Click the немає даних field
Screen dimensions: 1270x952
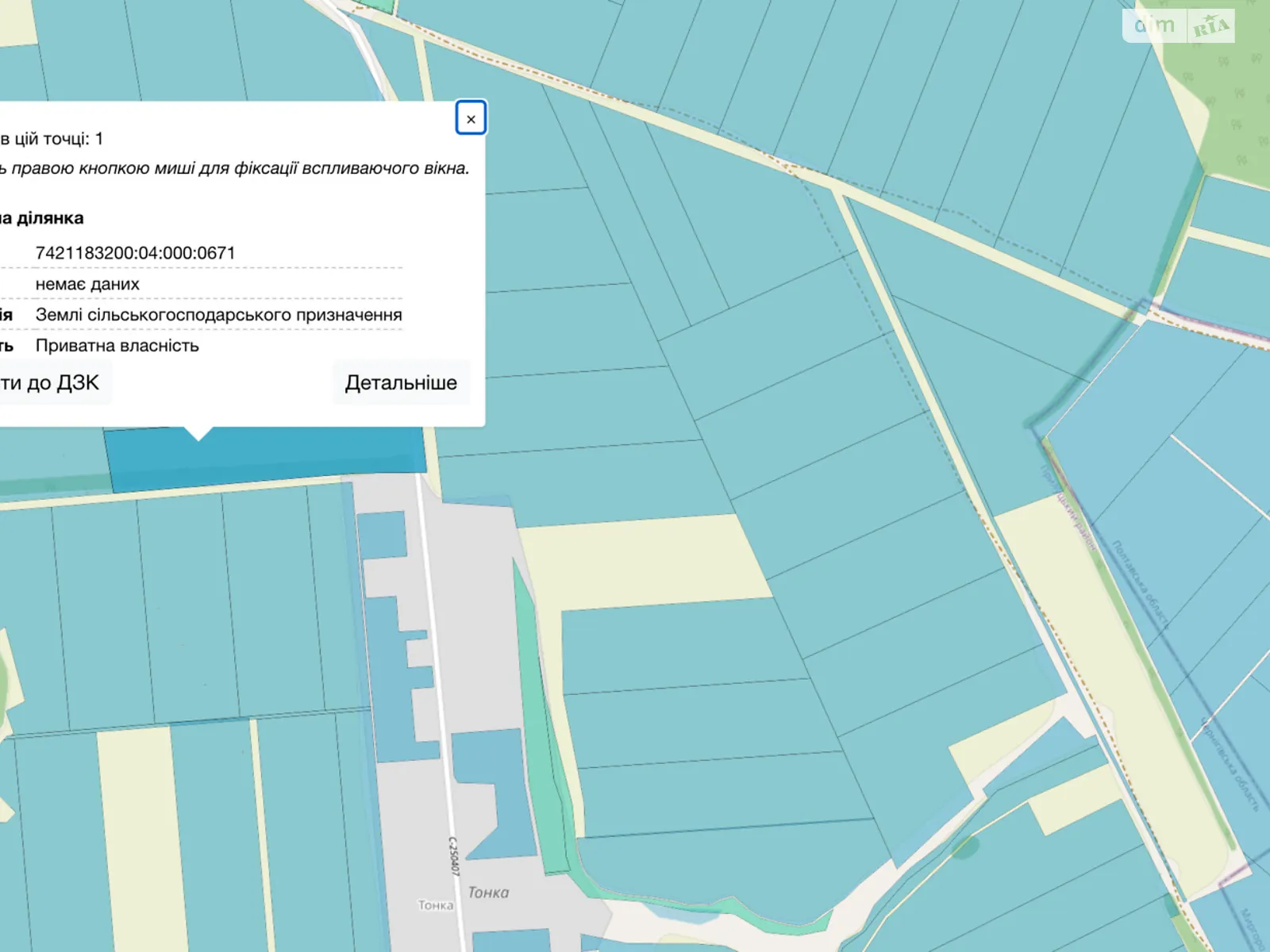pyautogui.click(x=87, y=284)
